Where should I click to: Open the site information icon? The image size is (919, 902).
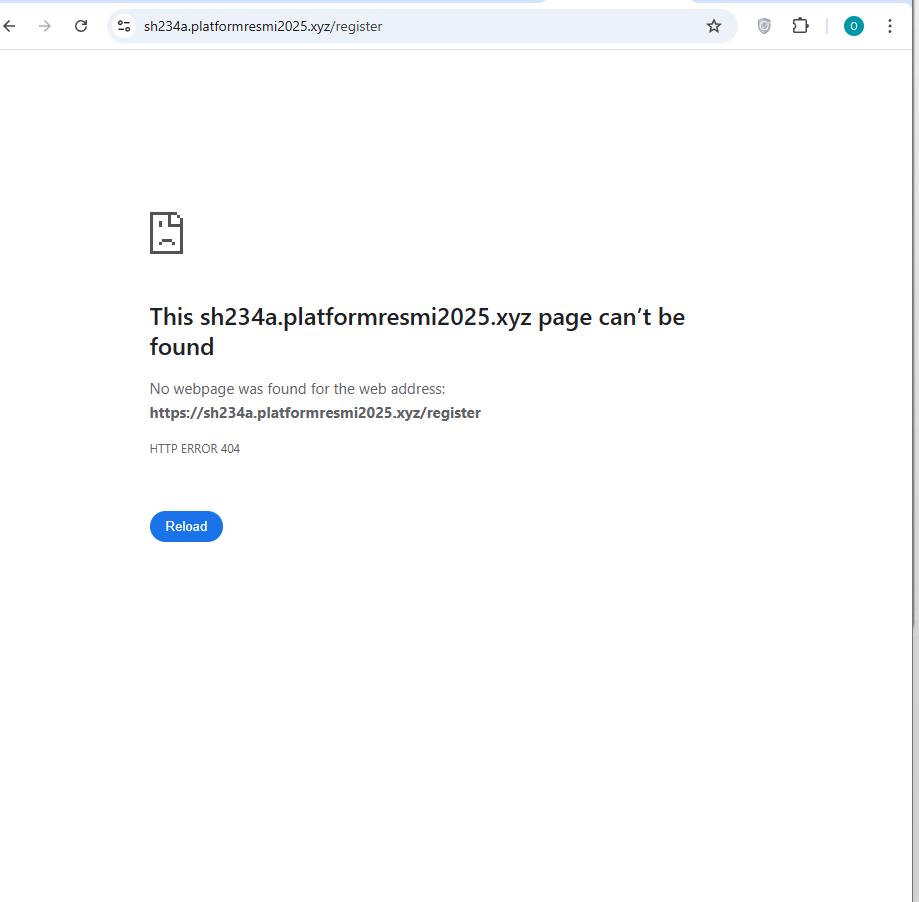tap(124, 26)
